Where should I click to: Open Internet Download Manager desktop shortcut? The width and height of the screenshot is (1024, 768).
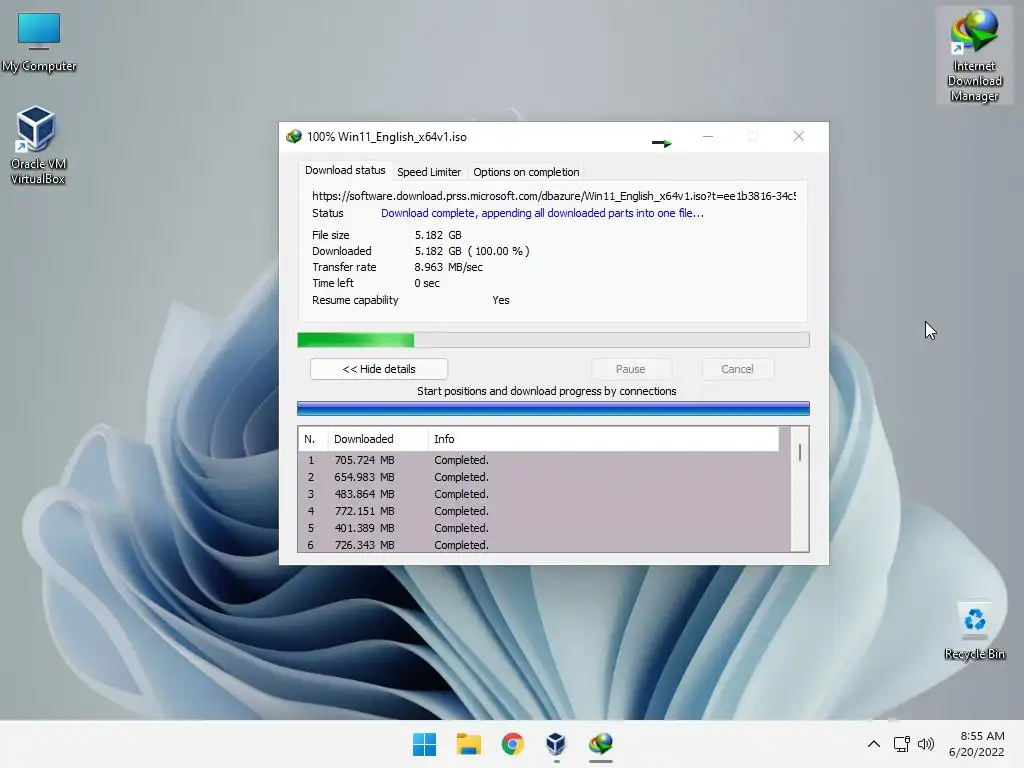974,56
